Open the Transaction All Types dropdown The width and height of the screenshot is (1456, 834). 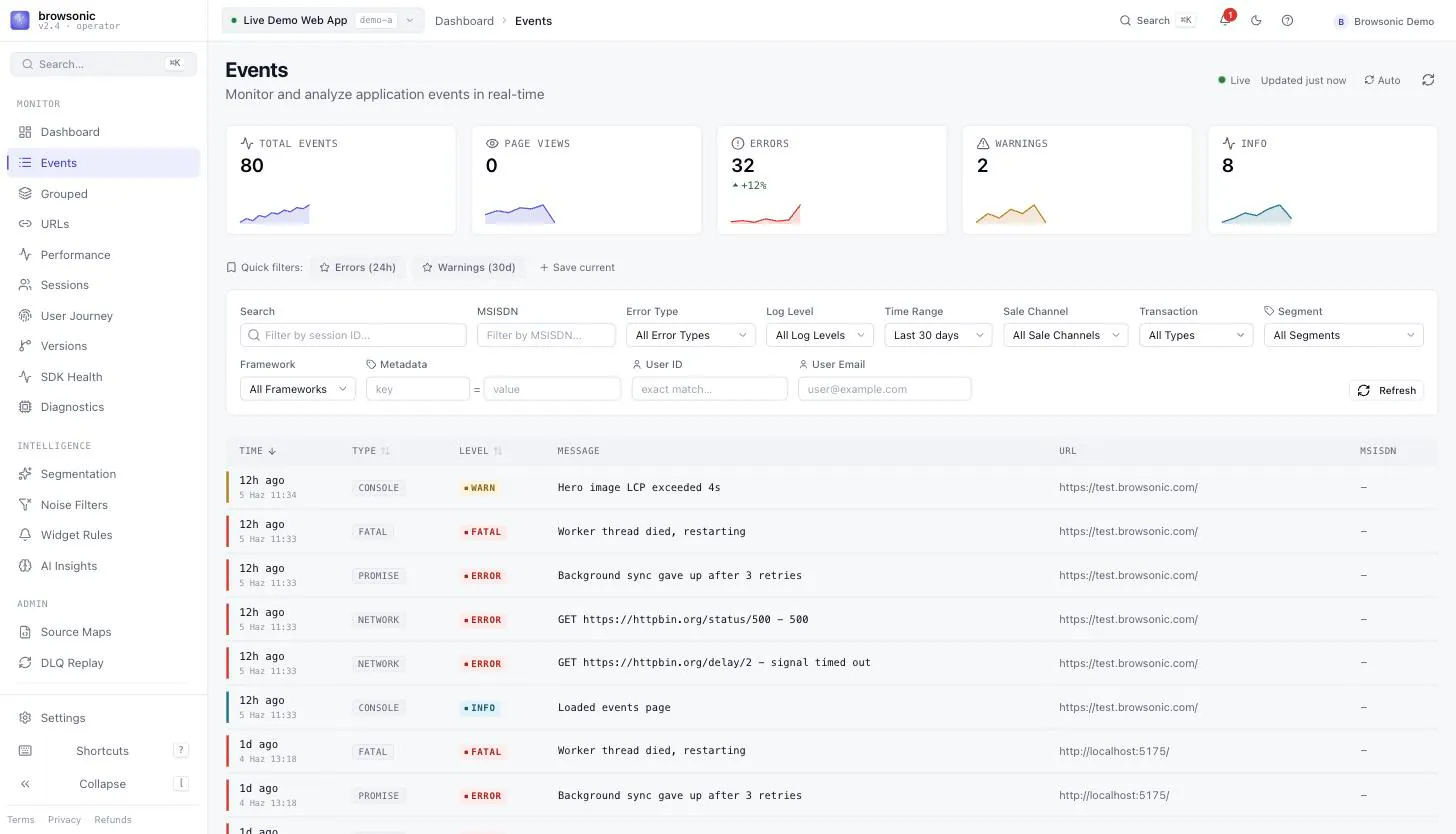point(1196,335)
